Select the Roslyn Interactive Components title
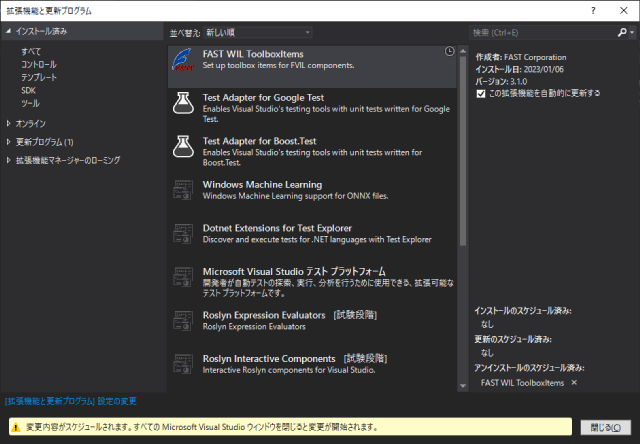The height and width of the screenshot is (444, 640). [269, 359]
